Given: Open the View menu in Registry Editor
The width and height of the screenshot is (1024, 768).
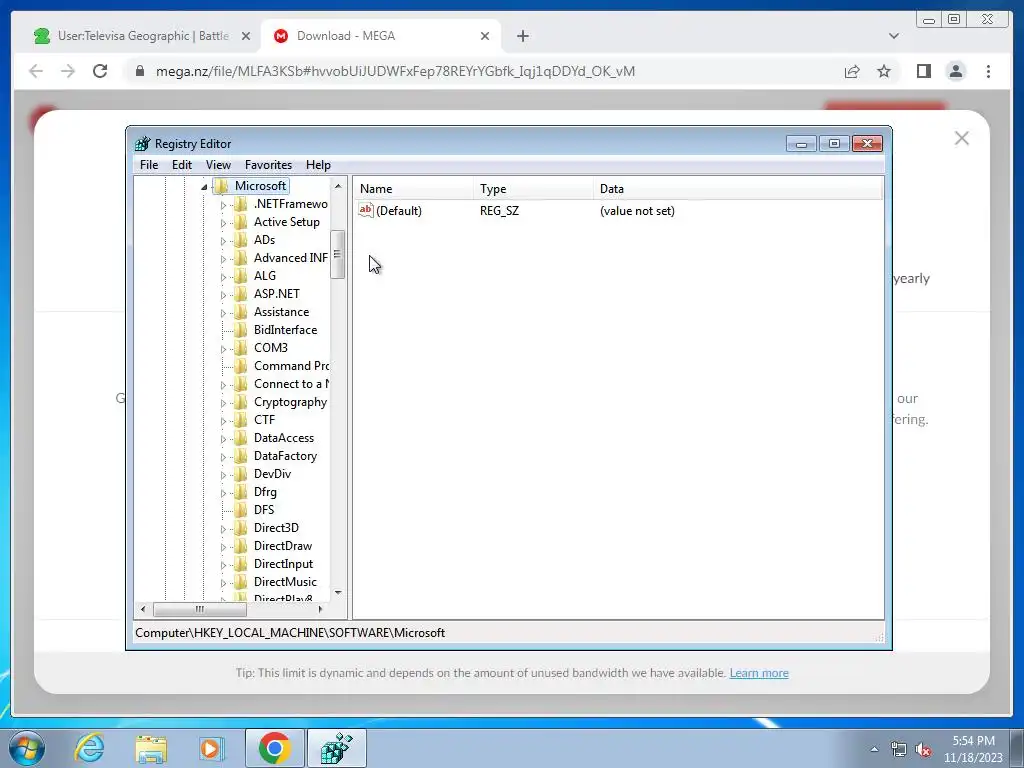Looking at the screenshot, I should pyautogui.click(x=218, y=165).
